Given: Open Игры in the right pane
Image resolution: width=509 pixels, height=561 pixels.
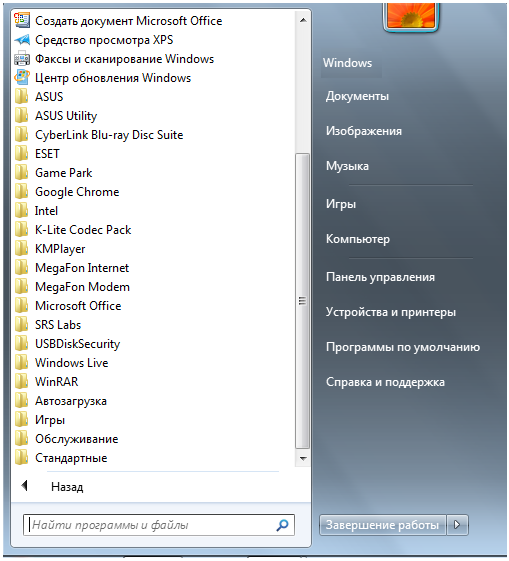Looking at the screenshot, I should coord(341,204).
